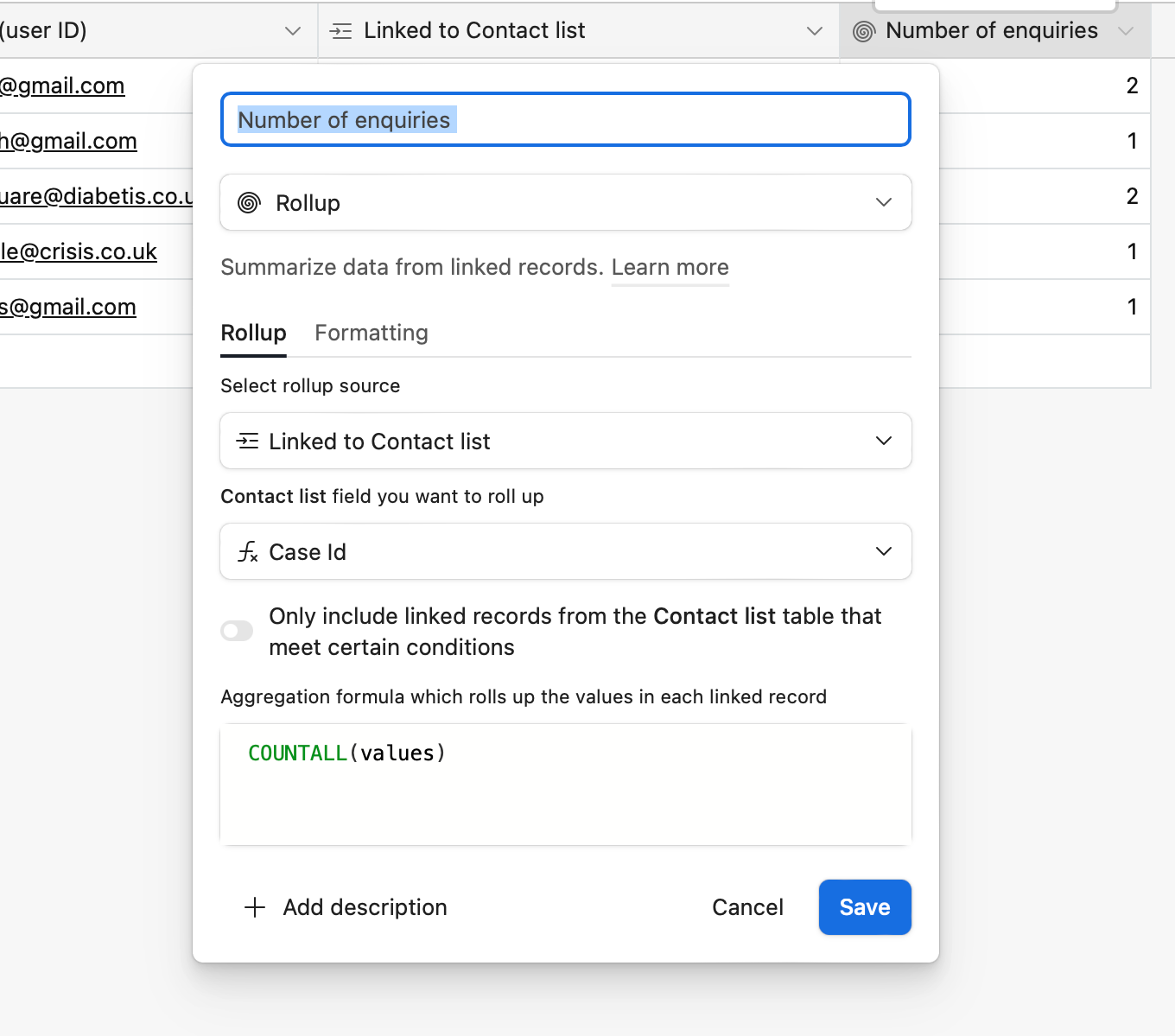Click the formula fx icon beside Case Id
The height and width of the screenshot is (1036, 1175).
(248, 552)
